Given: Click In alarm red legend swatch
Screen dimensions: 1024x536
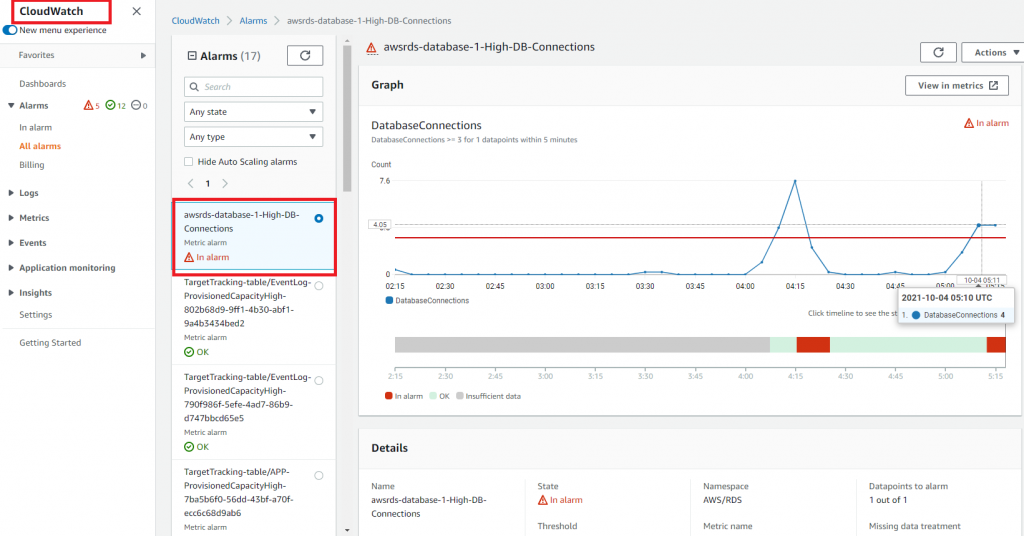Looking at the screenshot, I should click(x=389, y=396).
